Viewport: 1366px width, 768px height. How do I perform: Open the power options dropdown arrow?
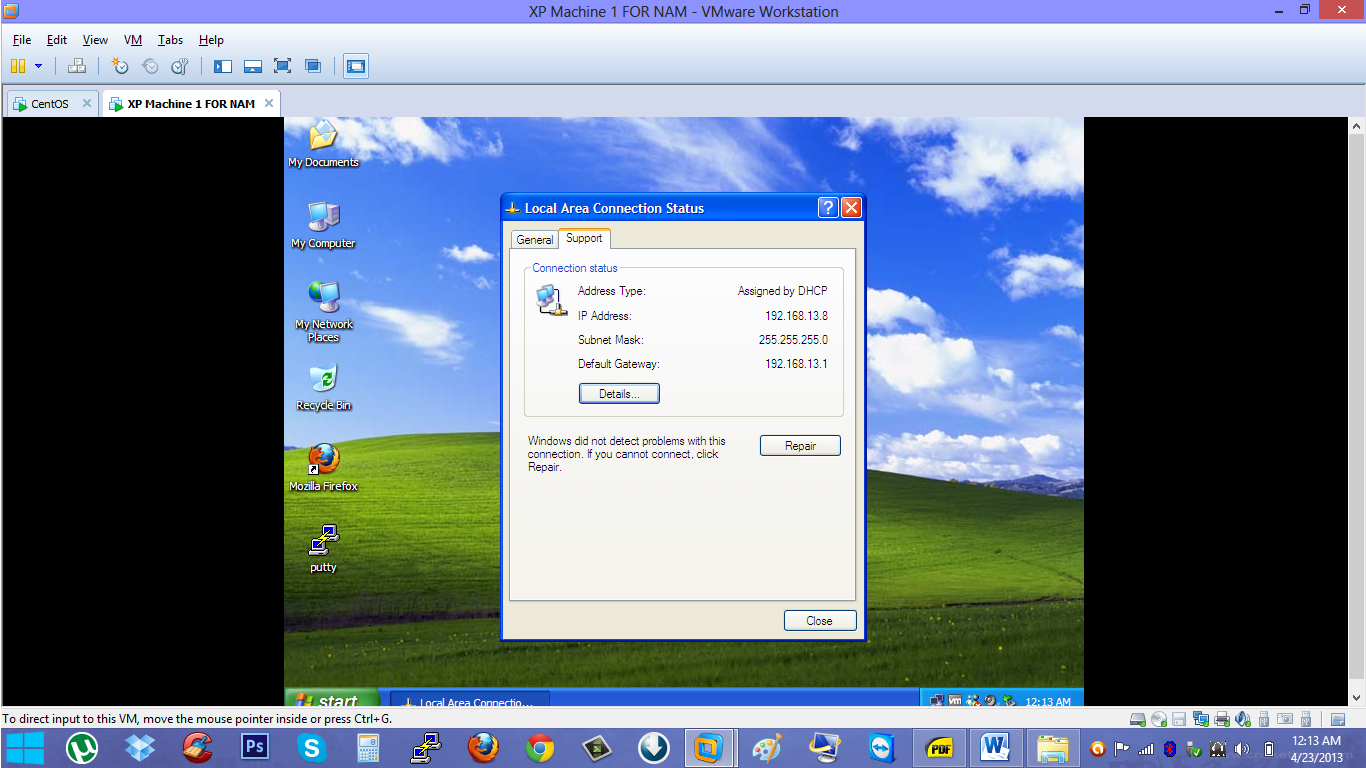tap(38, 66)
